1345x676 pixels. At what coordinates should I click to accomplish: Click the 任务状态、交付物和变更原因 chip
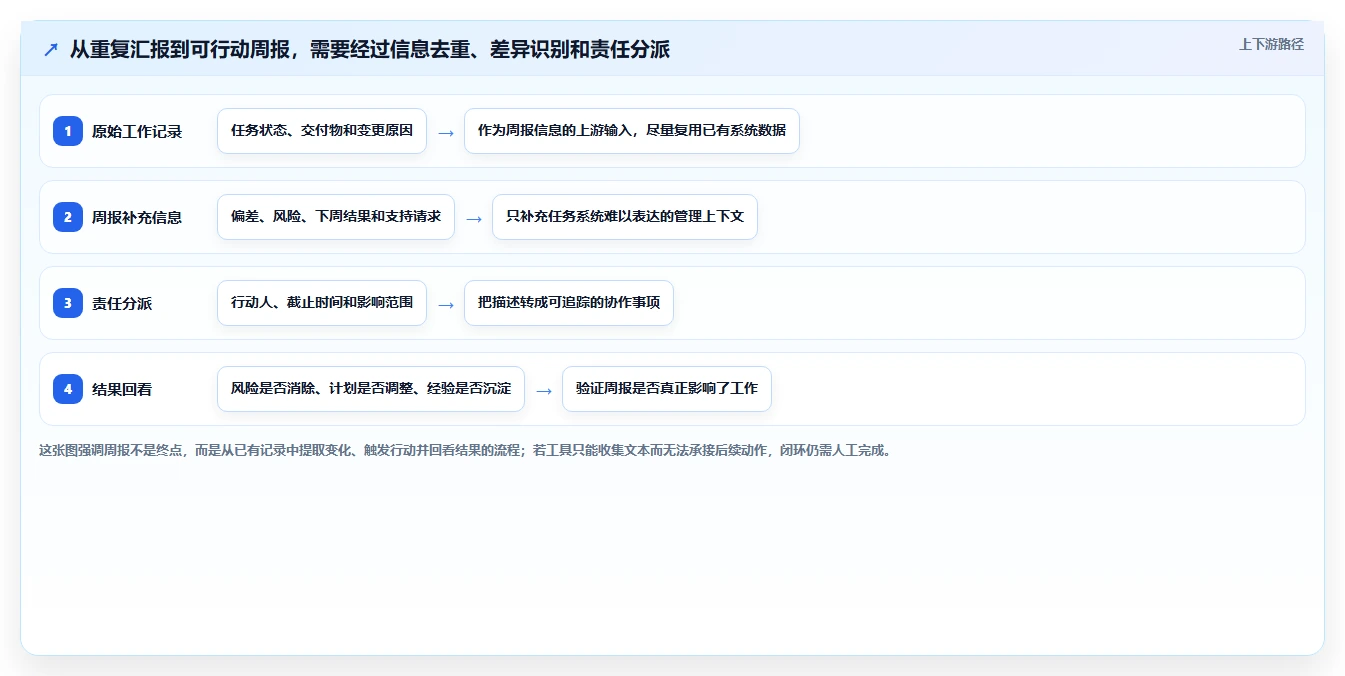click(322, 131)
